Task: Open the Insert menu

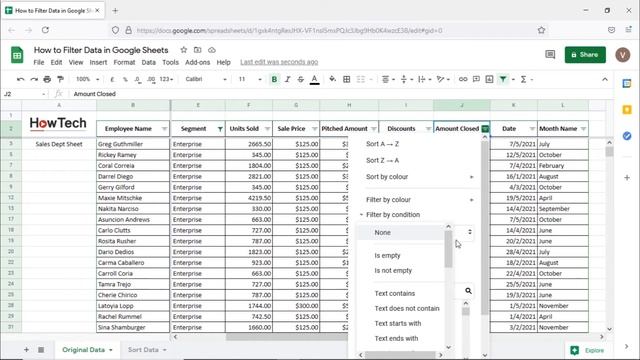Action: [98, 62]
